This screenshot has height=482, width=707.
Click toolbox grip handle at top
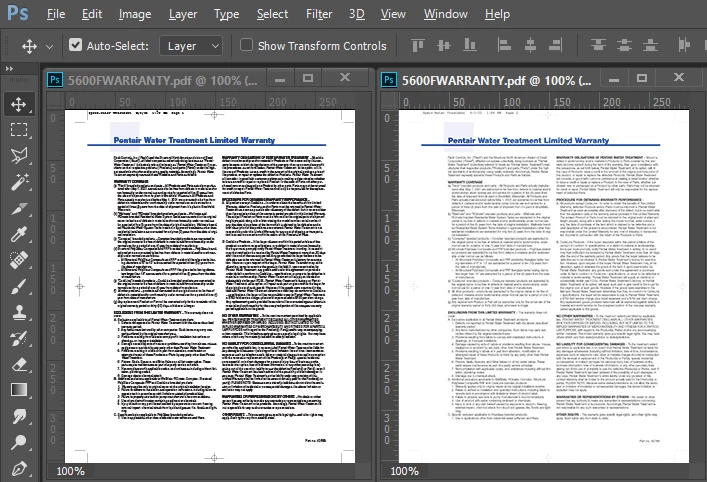pos(19,80)
